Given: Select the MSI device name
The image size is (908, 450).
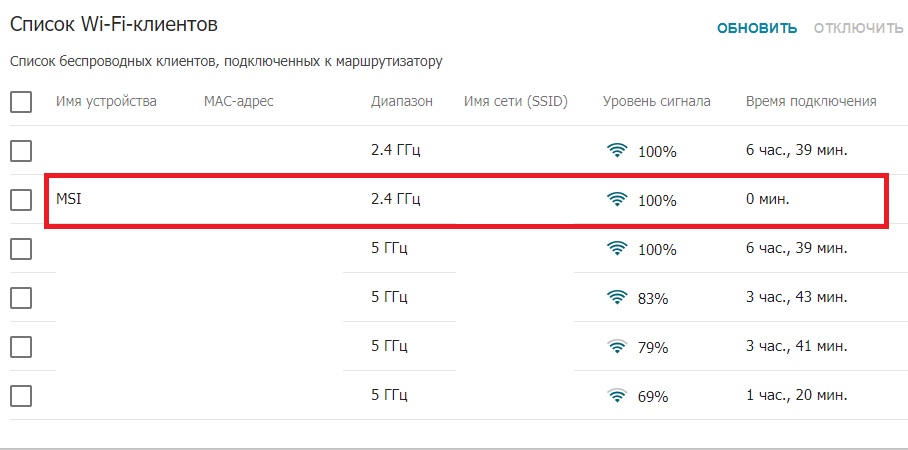Looking at the screenshot, I should tap(69, 200).
